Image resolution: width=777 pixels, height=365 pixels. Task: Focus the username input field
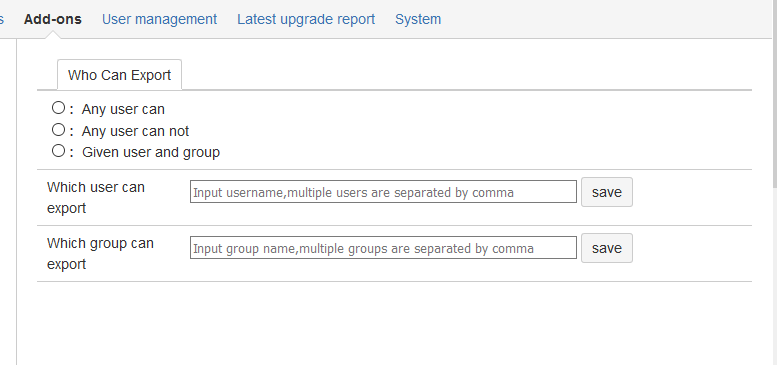(x=384, y=192)
